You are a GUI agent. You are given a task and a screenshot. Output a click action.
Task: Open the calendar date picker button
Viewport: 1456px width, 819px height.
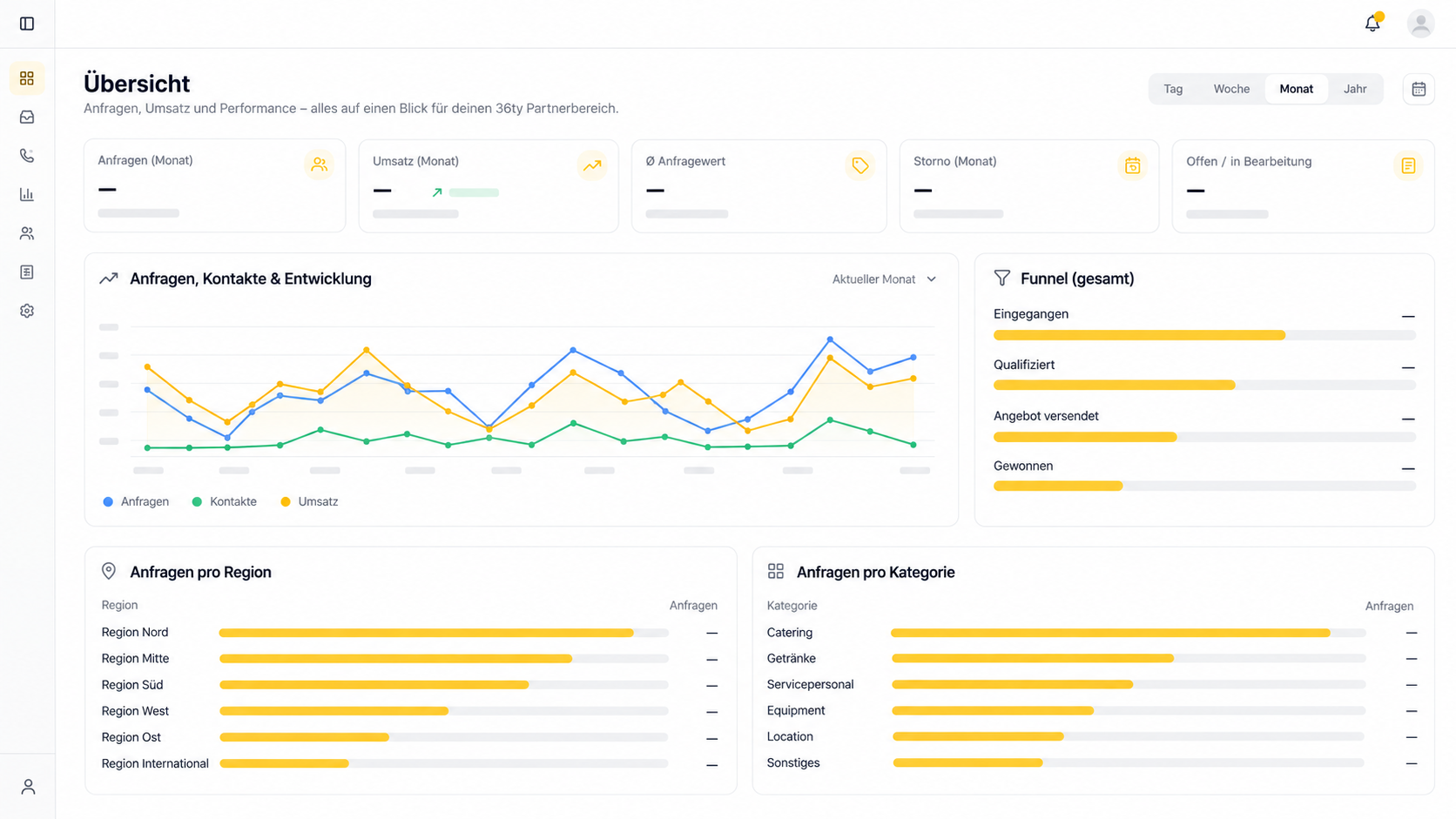(x=1419, y=89)
